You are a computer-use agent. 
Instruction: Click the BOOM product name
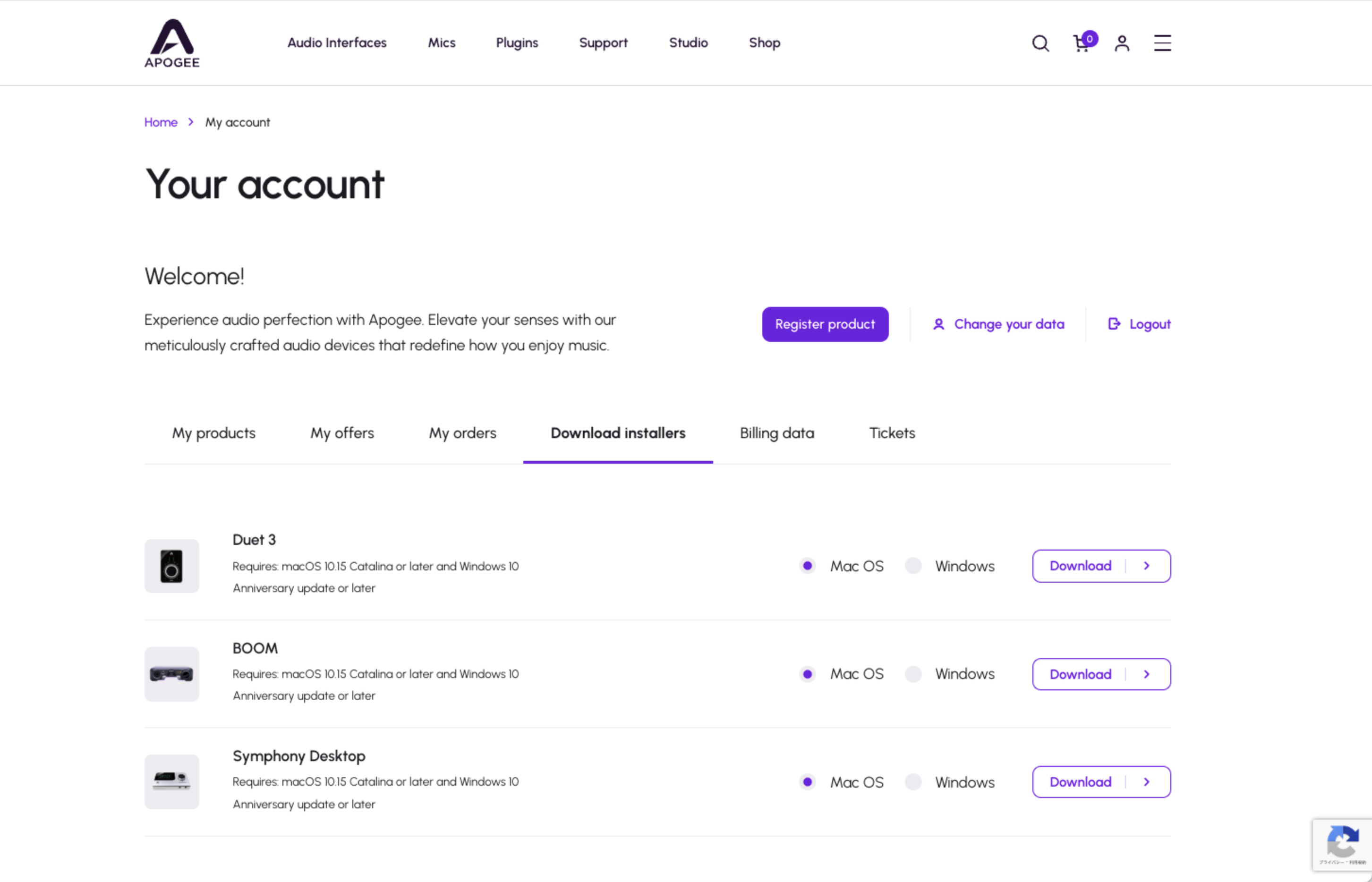[255, 648]
